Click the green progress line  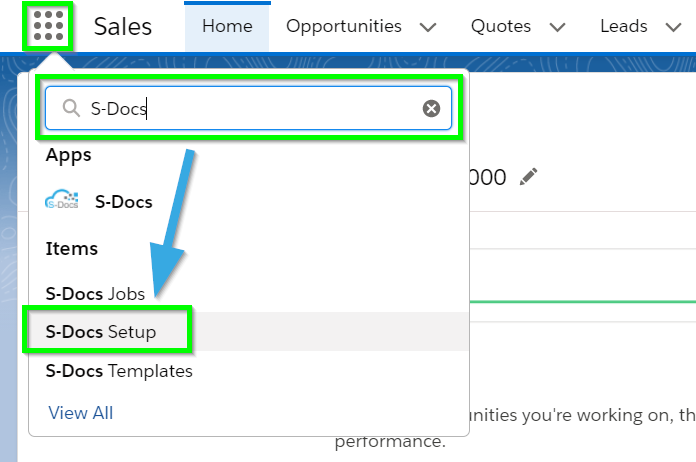tap(582, 302)
